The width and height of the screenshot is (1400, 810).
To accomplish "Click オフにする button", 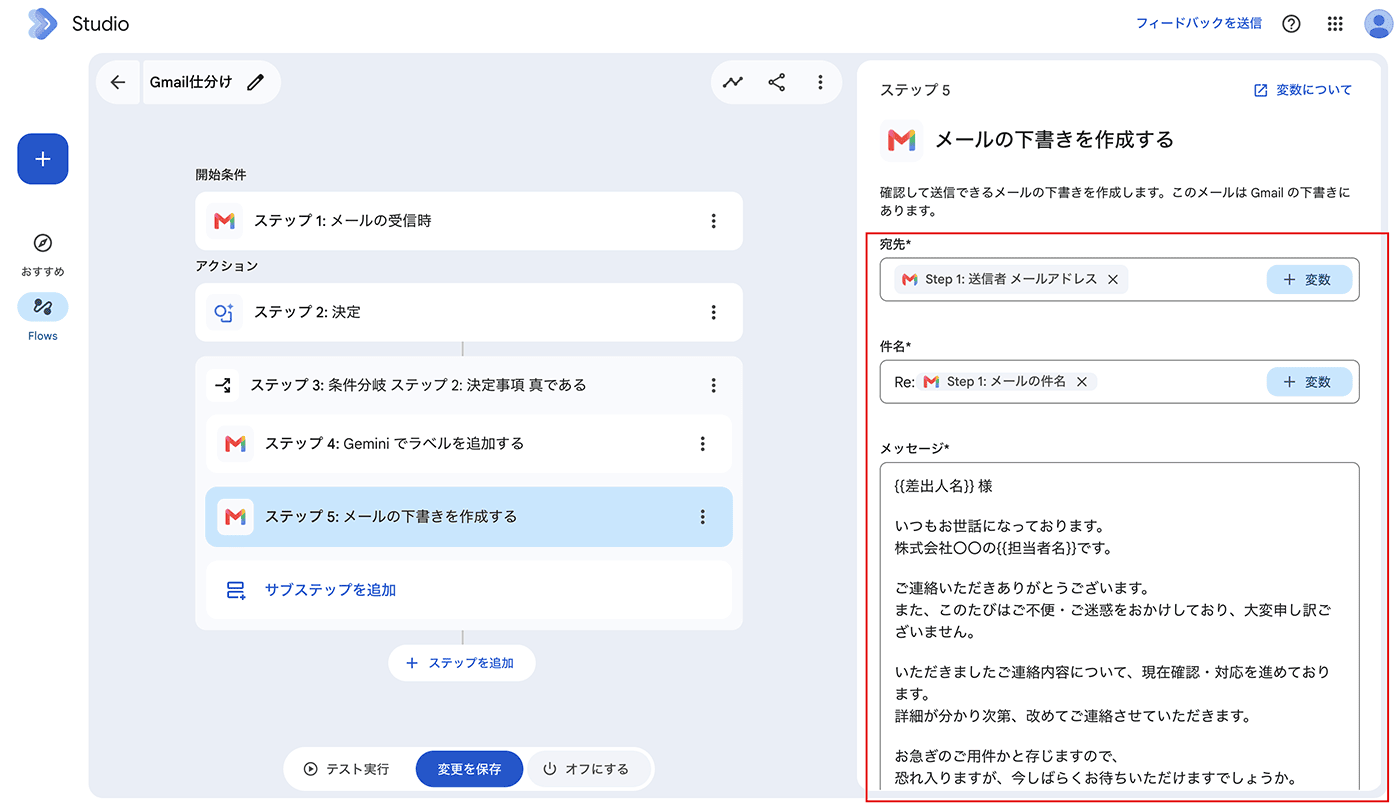I will (587, 769).
